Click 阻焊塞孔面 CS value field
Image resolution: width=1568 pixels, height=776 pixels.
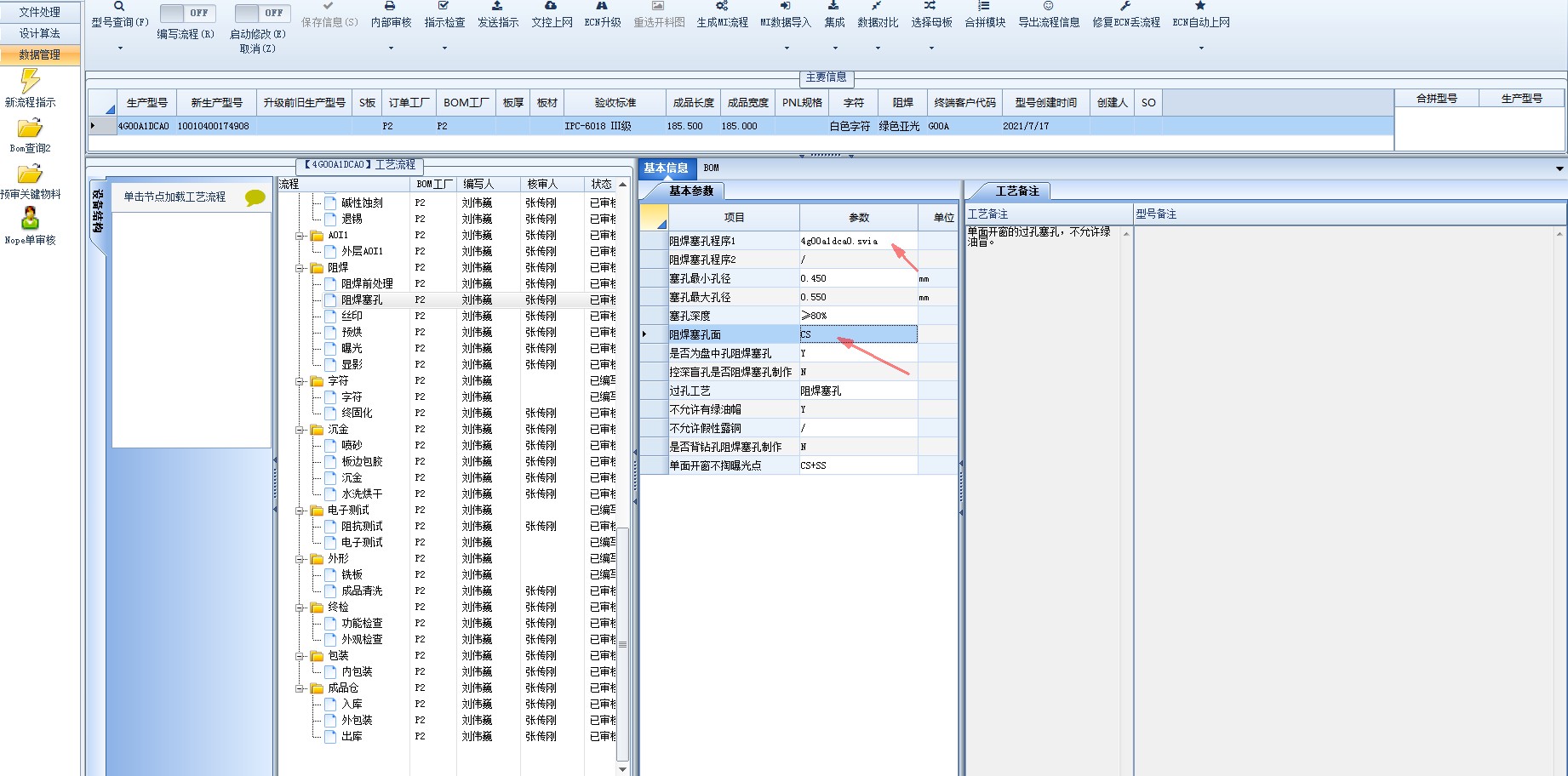pyautogui.click(x=858, y=334)
